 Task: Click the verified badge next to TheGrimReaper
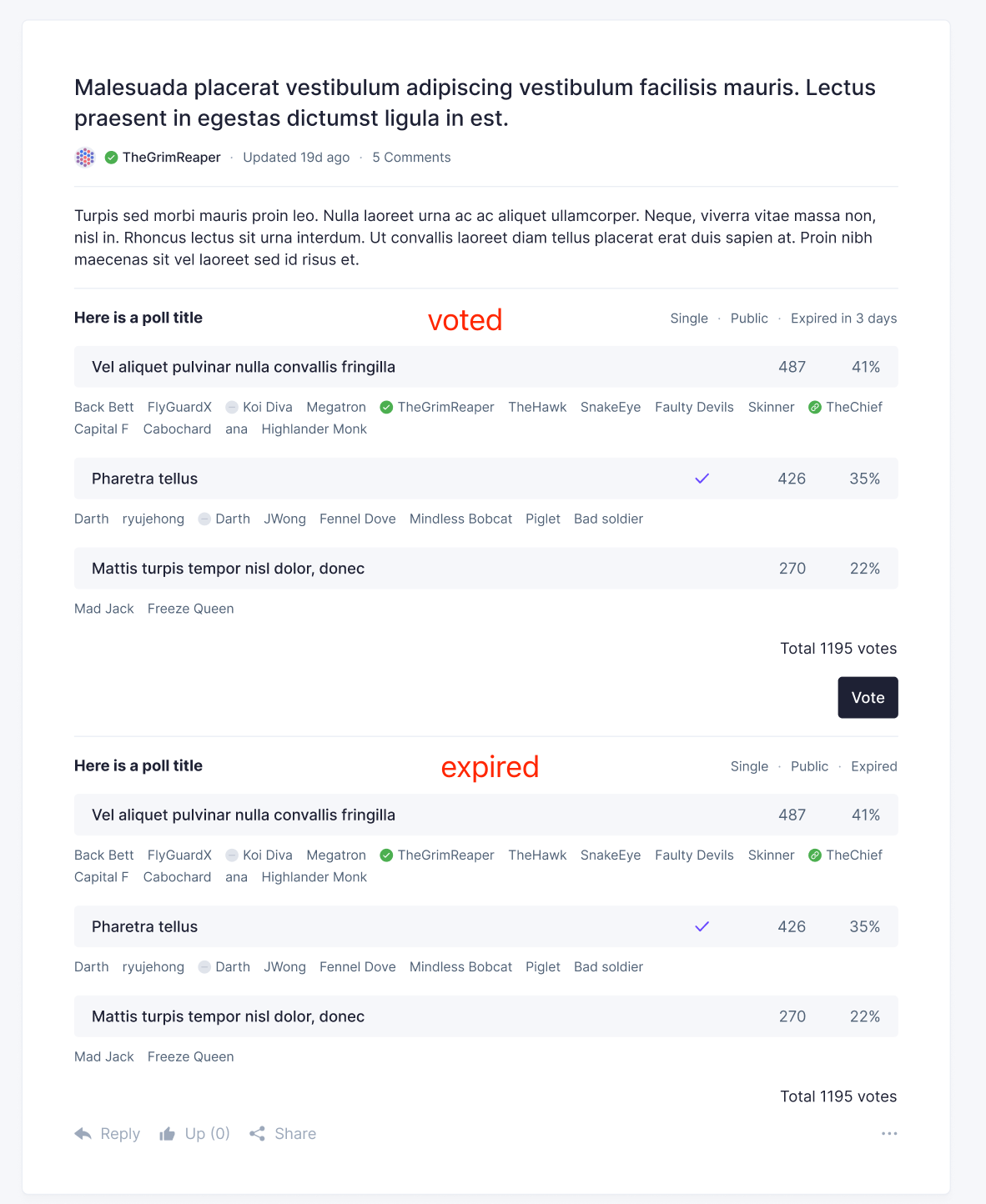pyautogui.click(x=111, y=157)
